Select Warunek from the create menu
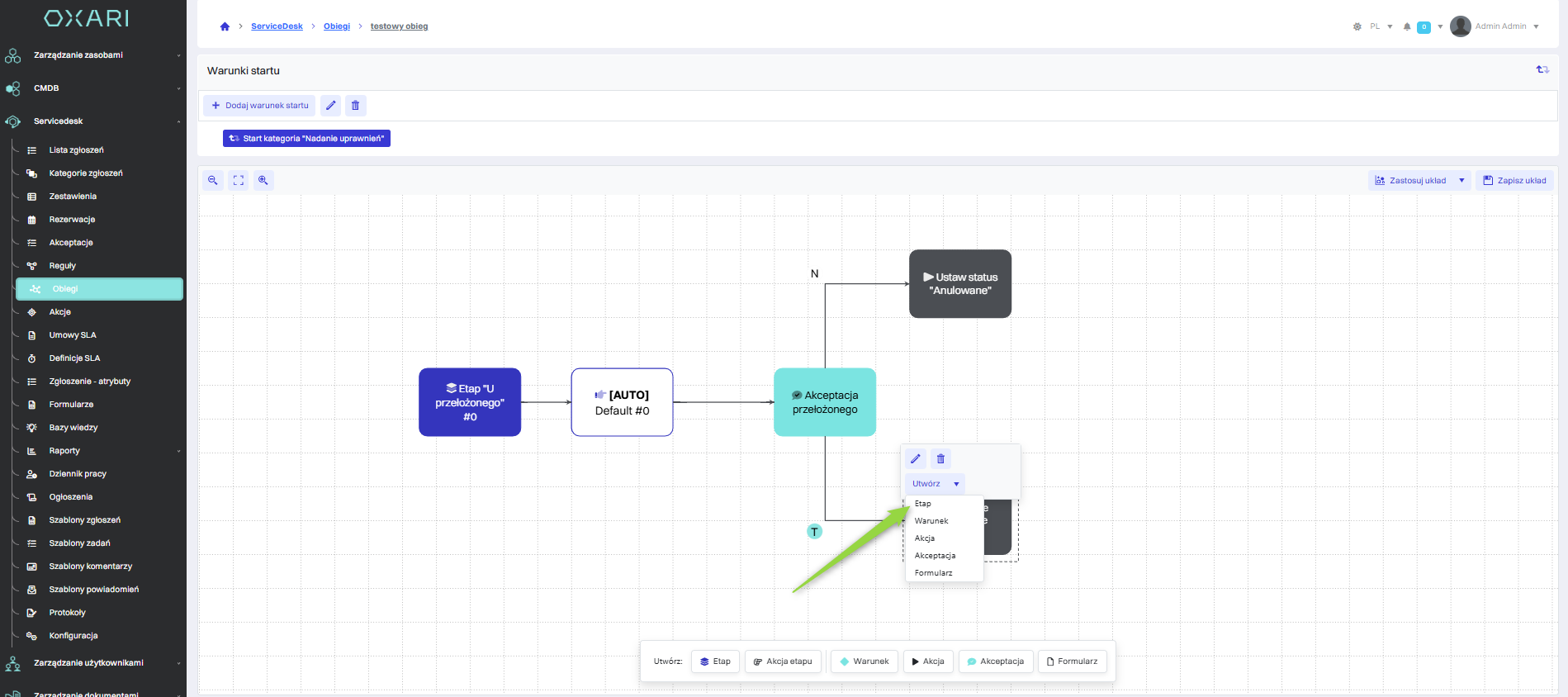The image size is (1568, 697). [931, 521]
